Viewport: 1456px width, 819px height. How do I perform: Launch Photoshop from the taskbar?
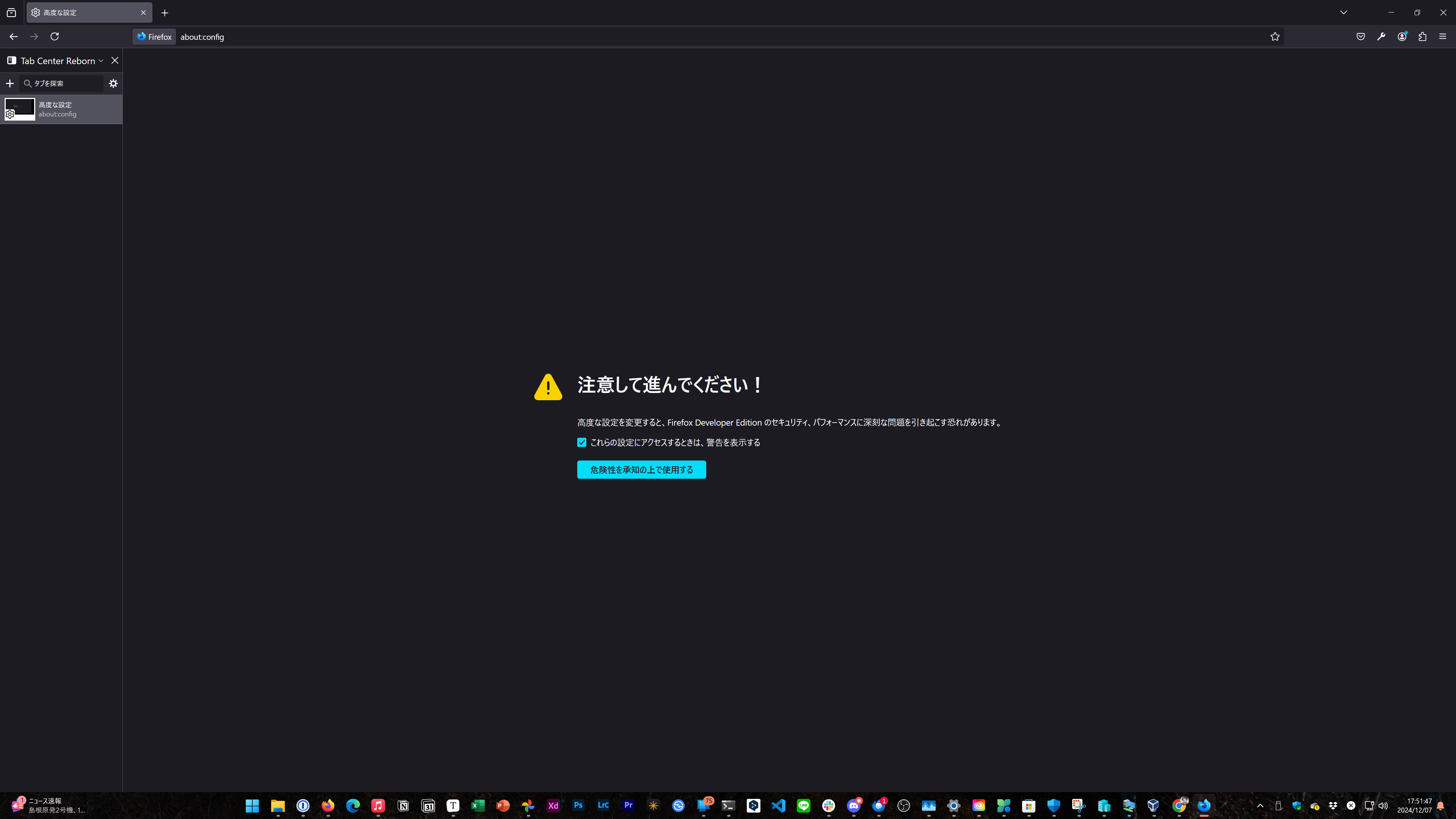[578, 805]
